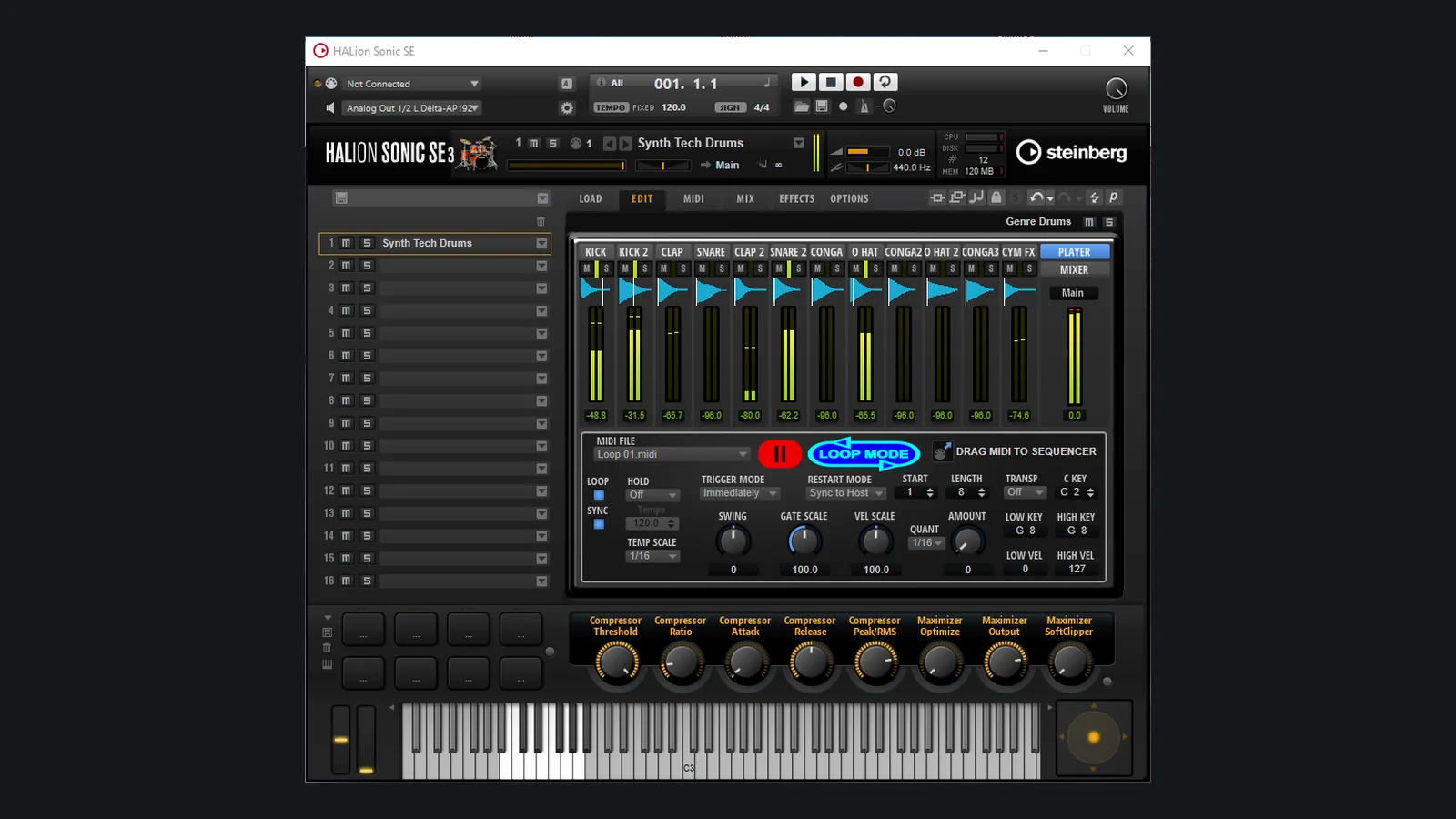Open the Analog Out audio output dropdown
The image size is (1456, 819).
411,108
